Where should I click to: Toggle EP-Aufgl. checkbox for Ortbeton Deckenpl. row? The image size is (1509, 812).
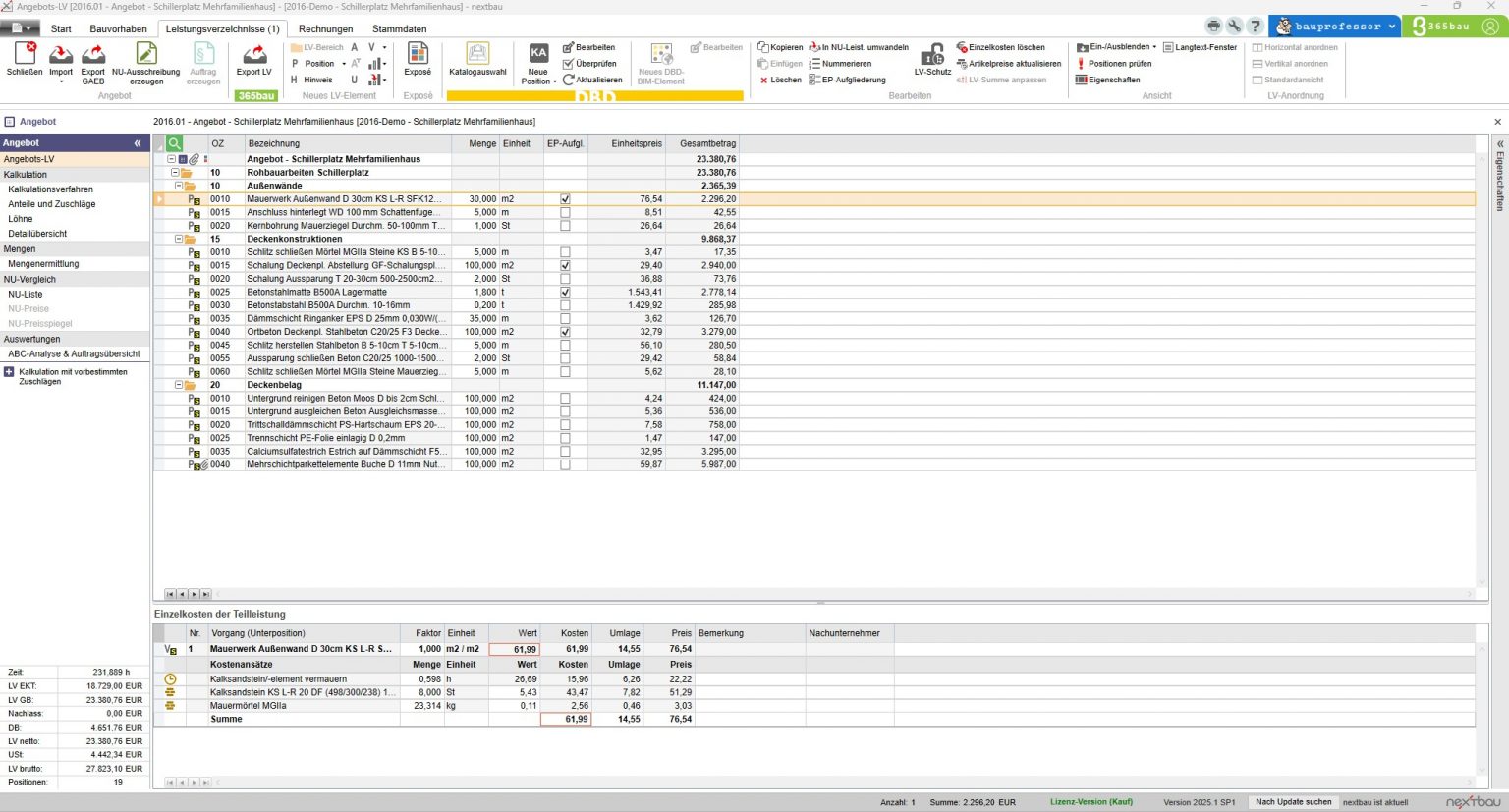click(565, 332)
